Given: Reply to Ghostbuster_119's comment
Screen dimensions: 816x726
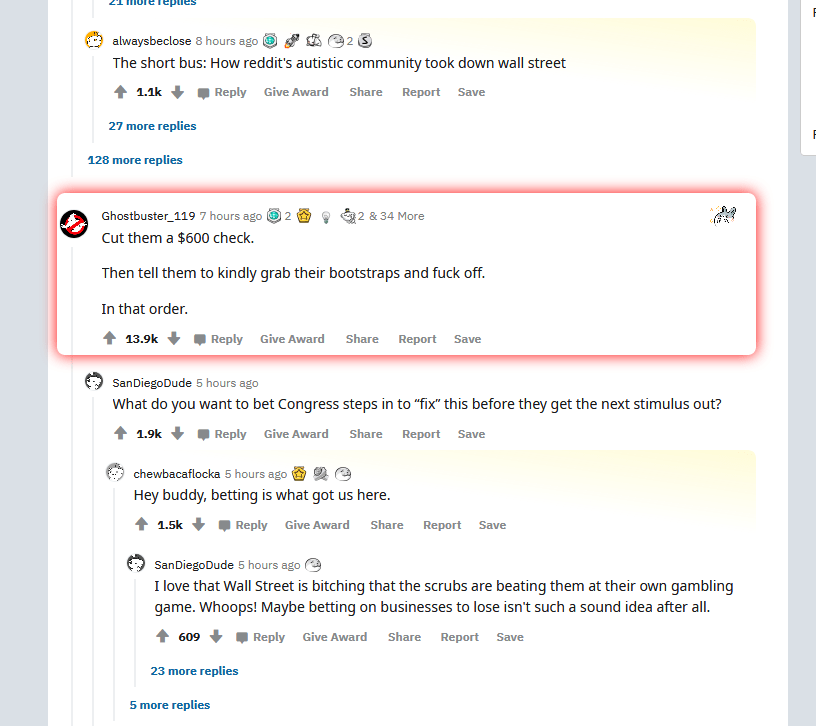Looking at the screenshot, I should [x=218, y=339].
